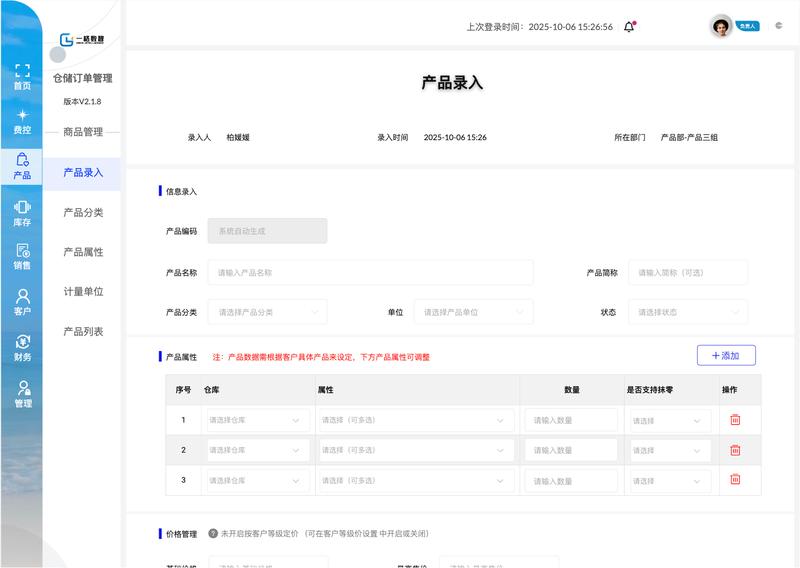Focus row 1 数量 quantity input
The height and width of the screenshot is (568, 800).
571,421
